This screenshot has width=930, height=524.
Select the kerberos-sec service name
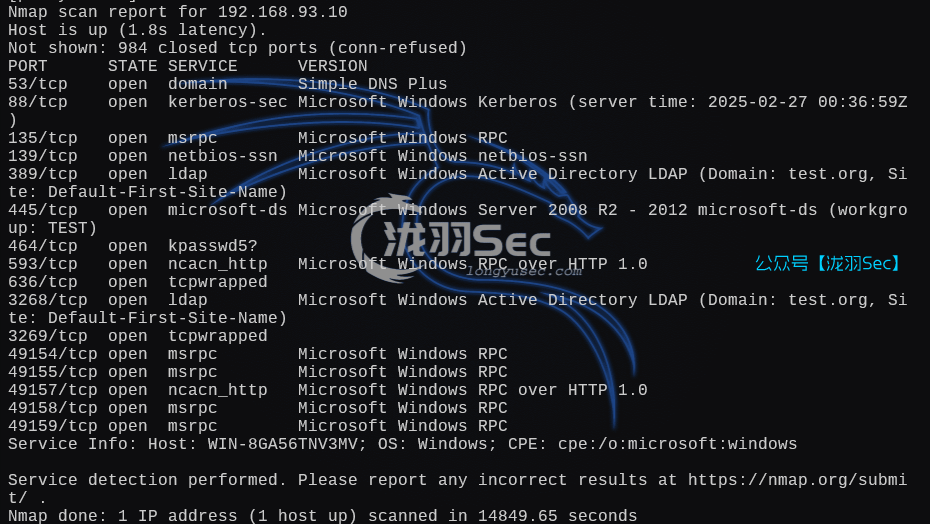pyautogui.click(x=227, y=102)
